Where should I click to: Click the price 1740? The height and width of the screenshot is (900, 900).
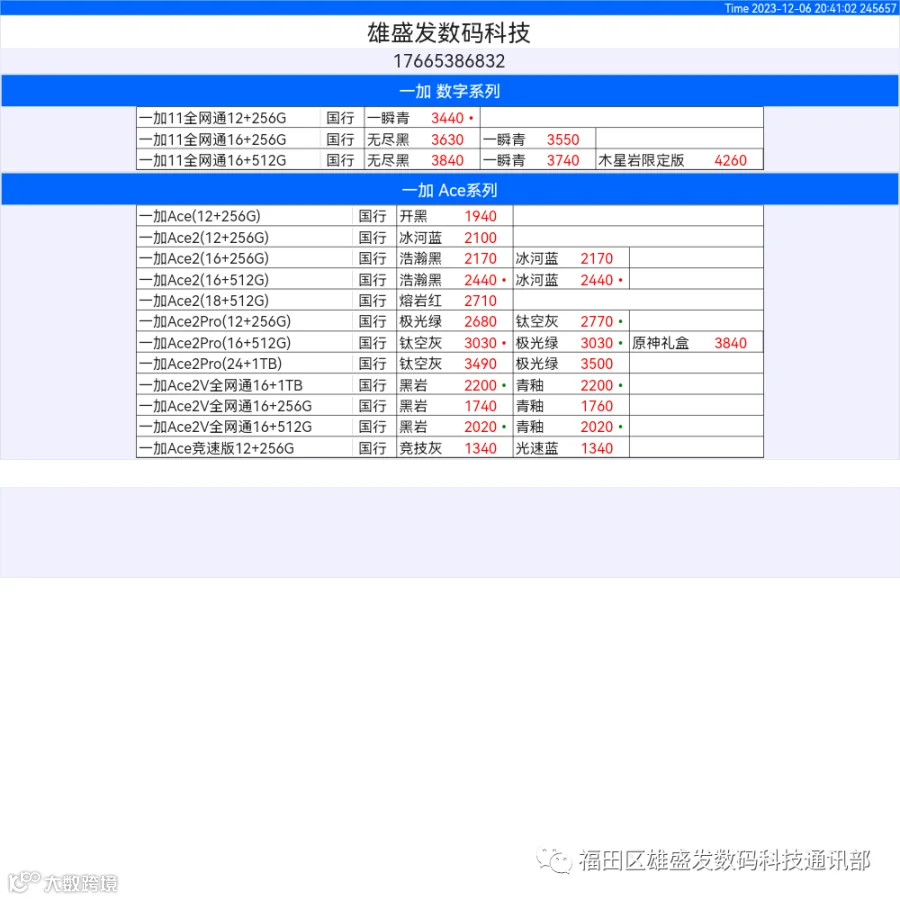tap(480, 406)
